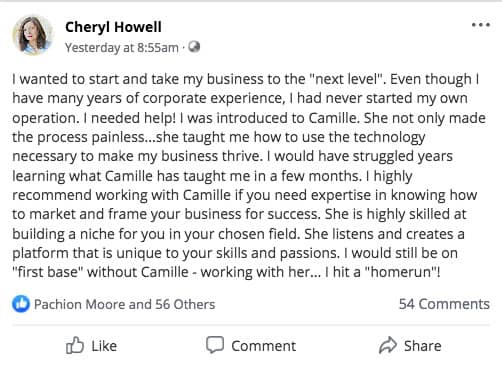Click the Like button label

tap(104, 346)
